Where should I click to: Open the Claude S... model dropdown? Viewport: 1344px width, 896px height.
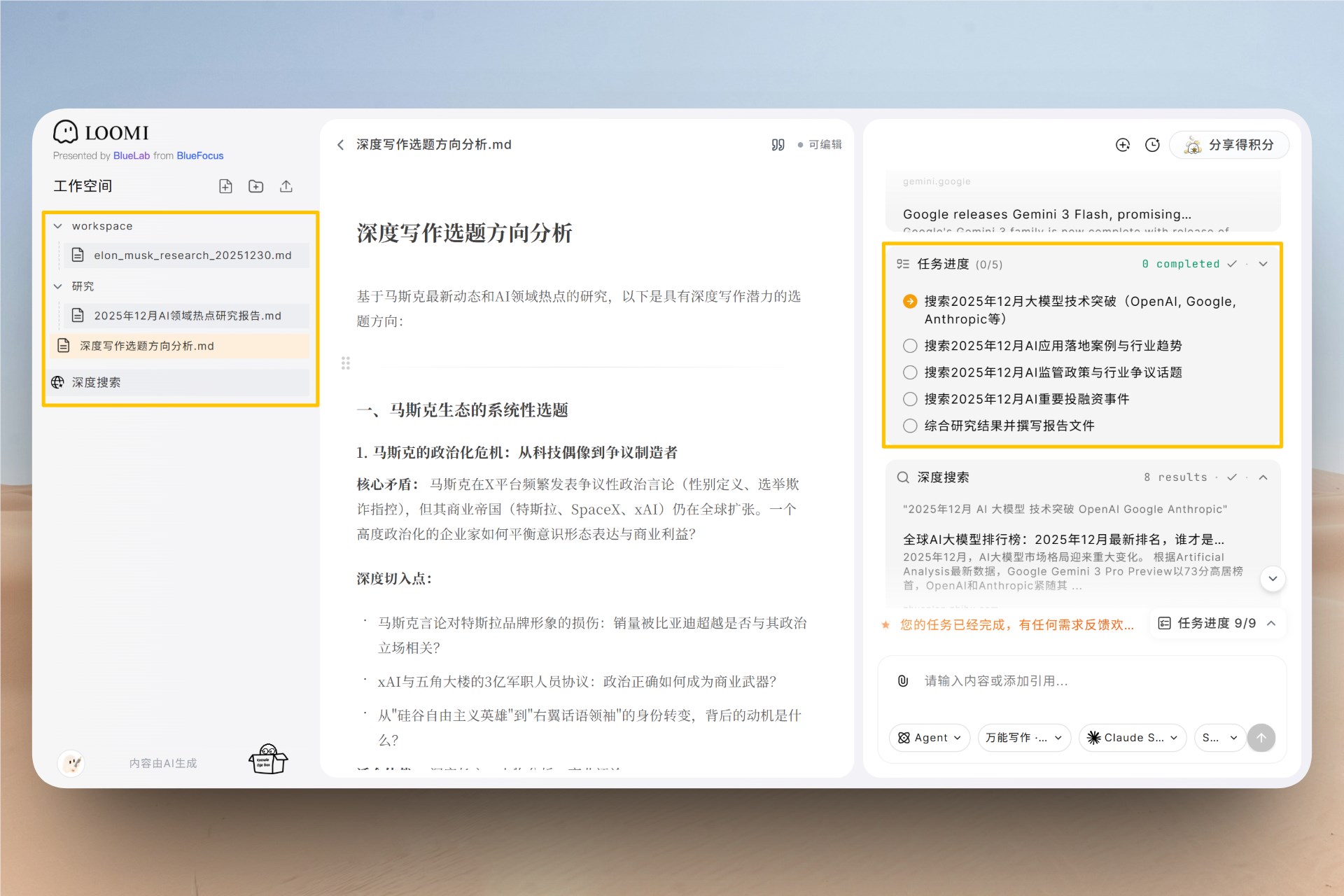[1132, 737]
